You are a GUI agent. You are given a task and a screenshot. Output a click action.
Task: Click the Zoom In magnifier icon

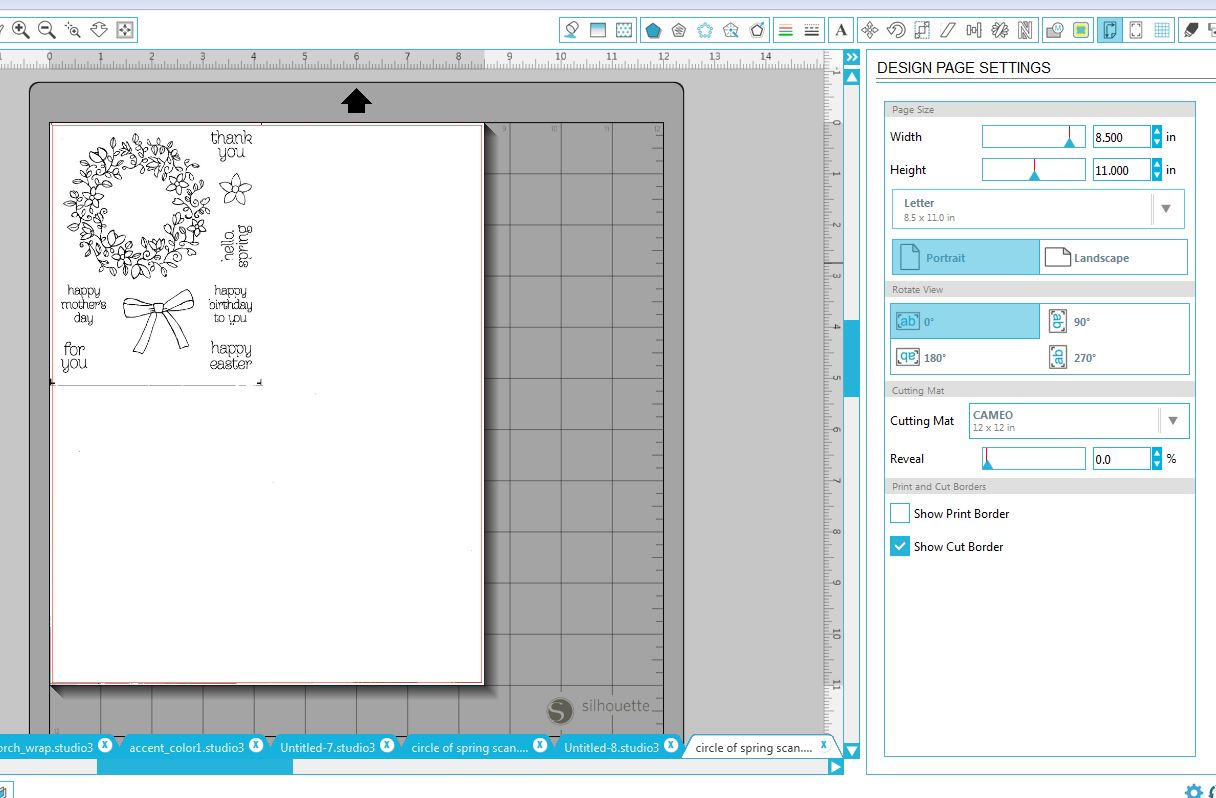tap(20, 30)
